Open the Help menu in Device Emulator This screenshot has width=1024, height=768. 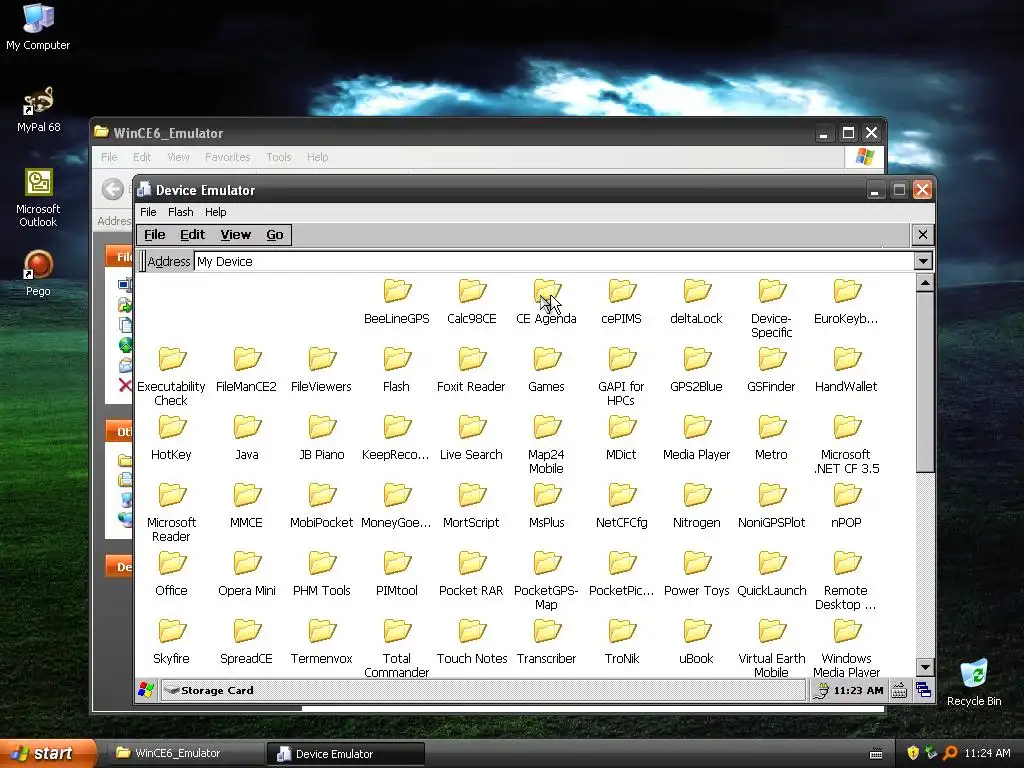216,212
